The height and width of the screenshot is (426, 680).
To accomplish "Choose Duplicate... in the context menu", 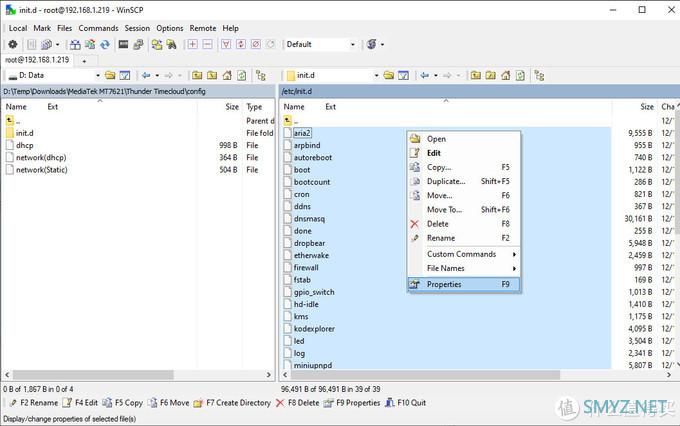I will click(x=464, y=181).
